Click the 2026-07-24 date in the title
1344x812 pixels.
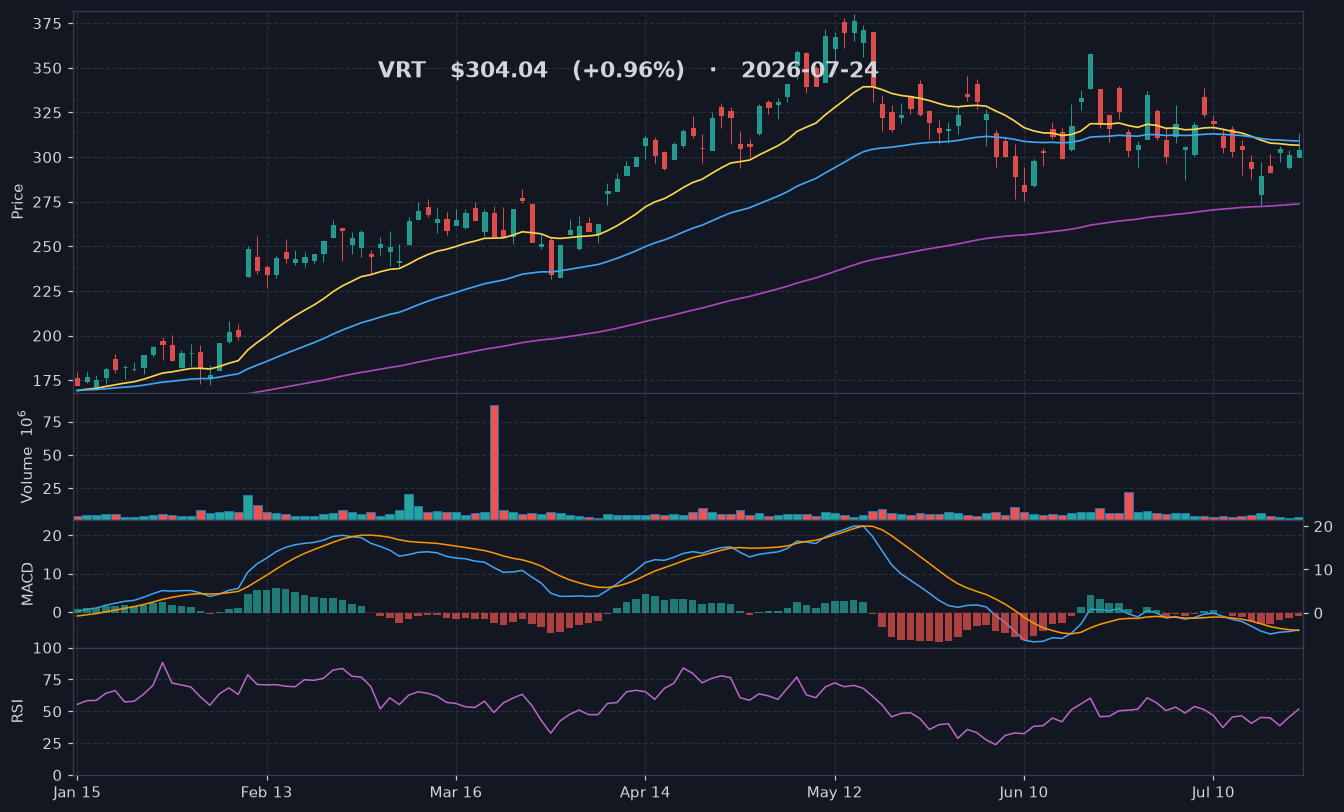coord(810,71)
